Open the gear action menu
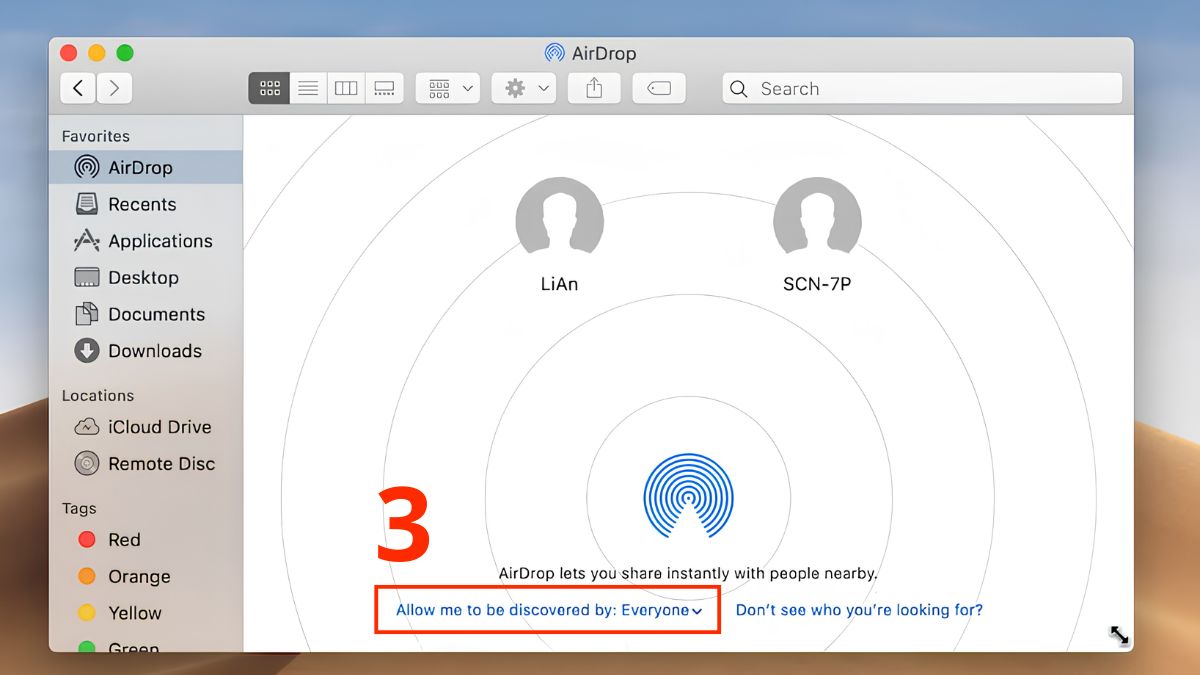 coord(525,88)
